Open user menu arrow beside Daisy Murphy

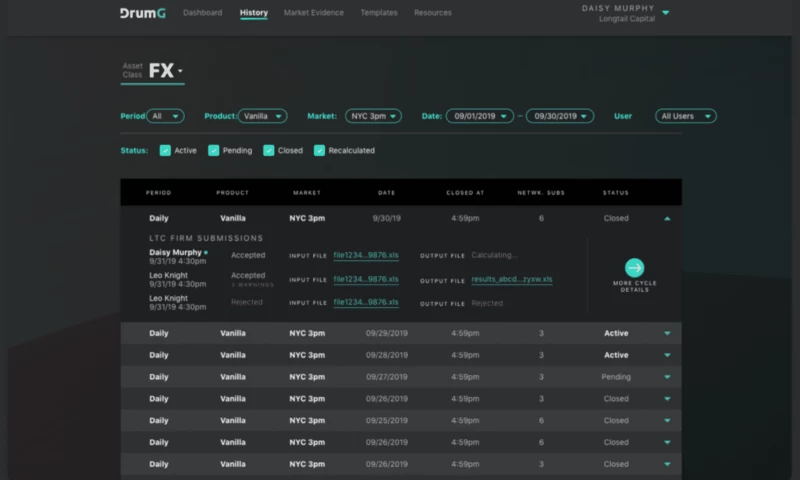pyautogui.click(x=666, y=13)
